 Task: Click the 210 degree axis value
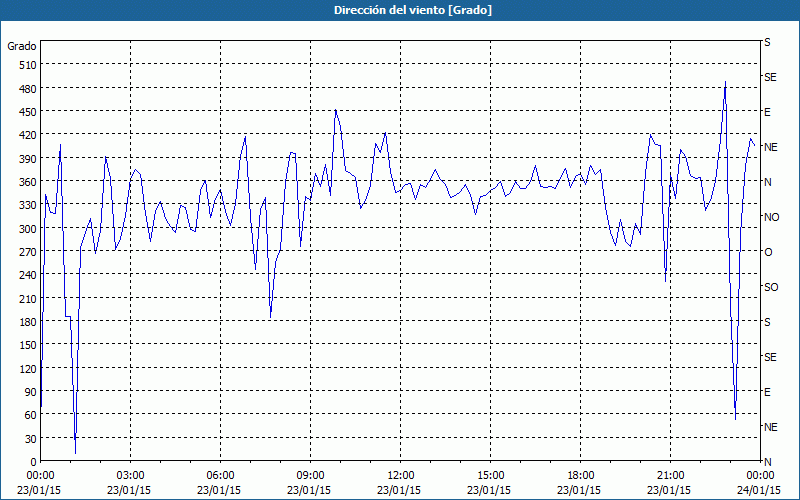pos(28,298)
